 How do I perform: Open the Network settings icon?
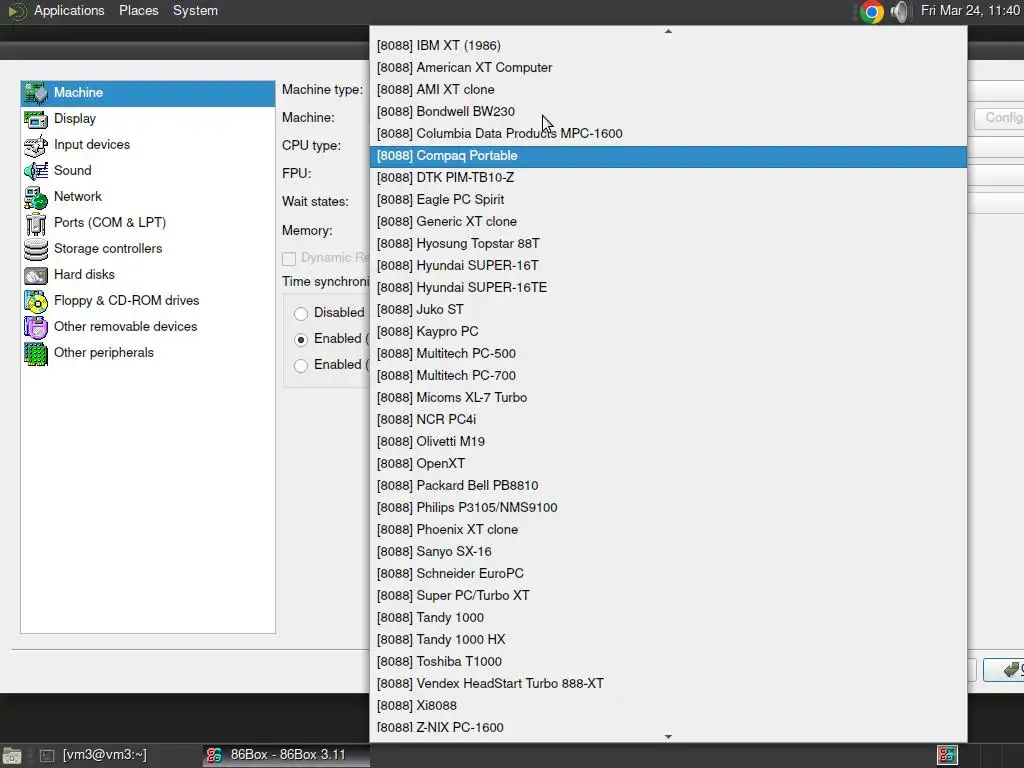(36, 197)
